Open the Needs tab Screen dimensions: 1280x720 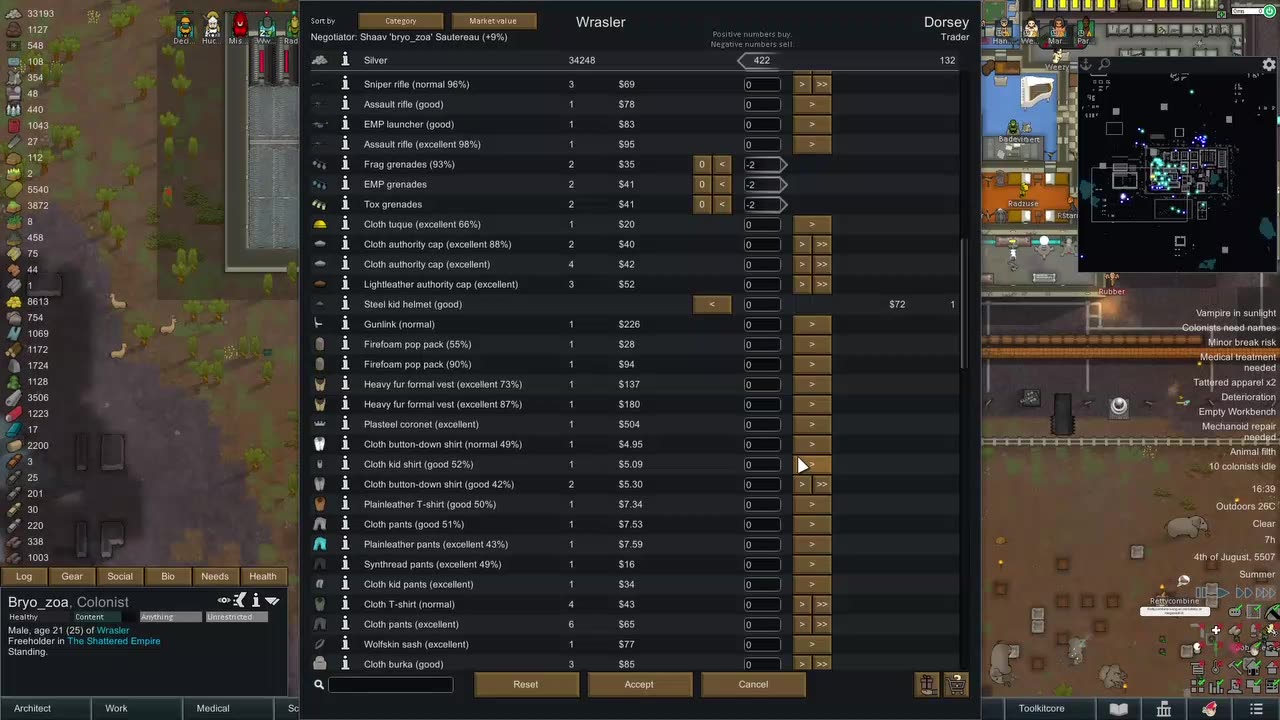(215, 576)
